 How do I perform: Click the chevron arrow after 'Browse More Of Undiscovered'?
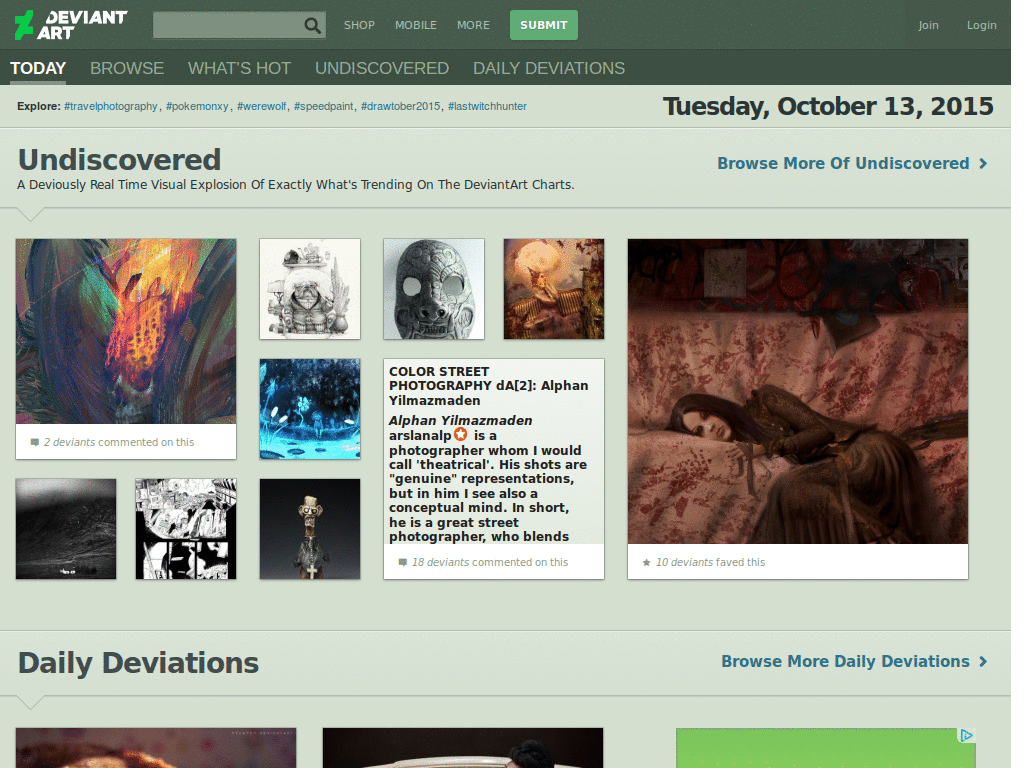[x=984, y=163]
